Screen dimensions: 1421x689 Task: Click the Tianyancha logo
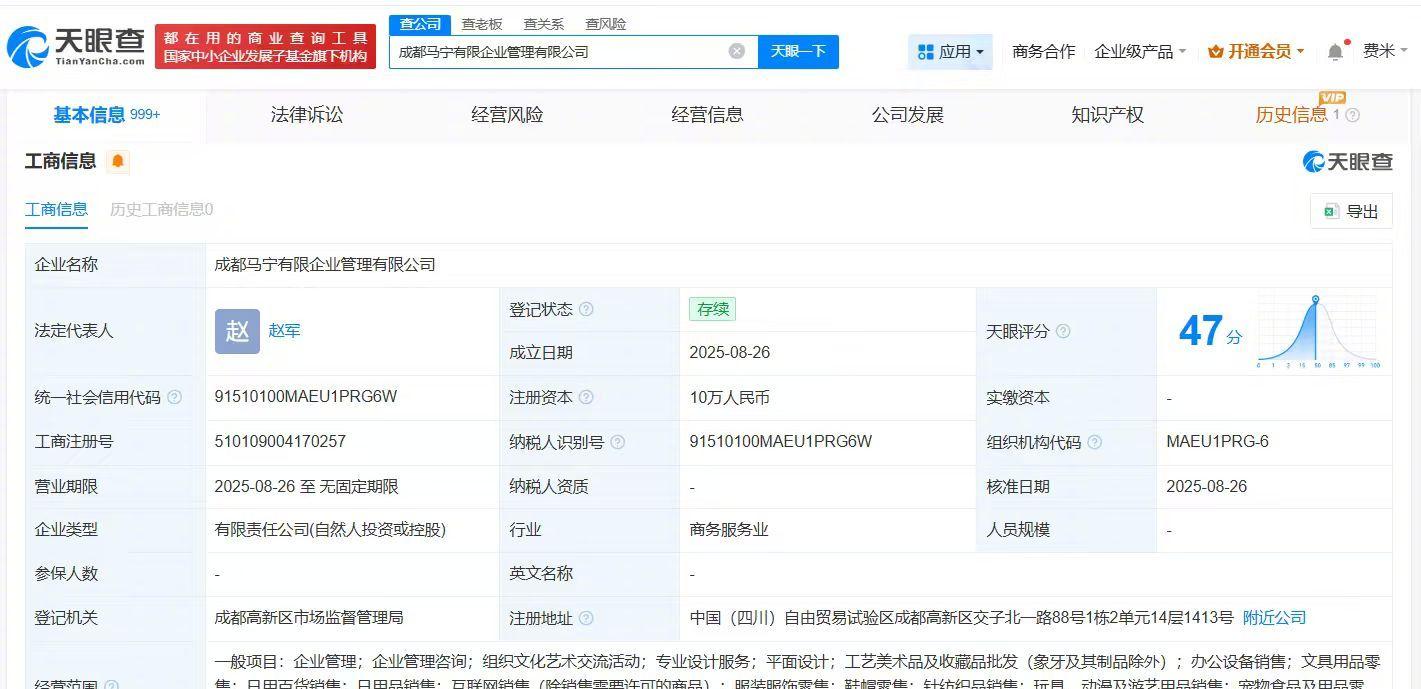point(75,46)
